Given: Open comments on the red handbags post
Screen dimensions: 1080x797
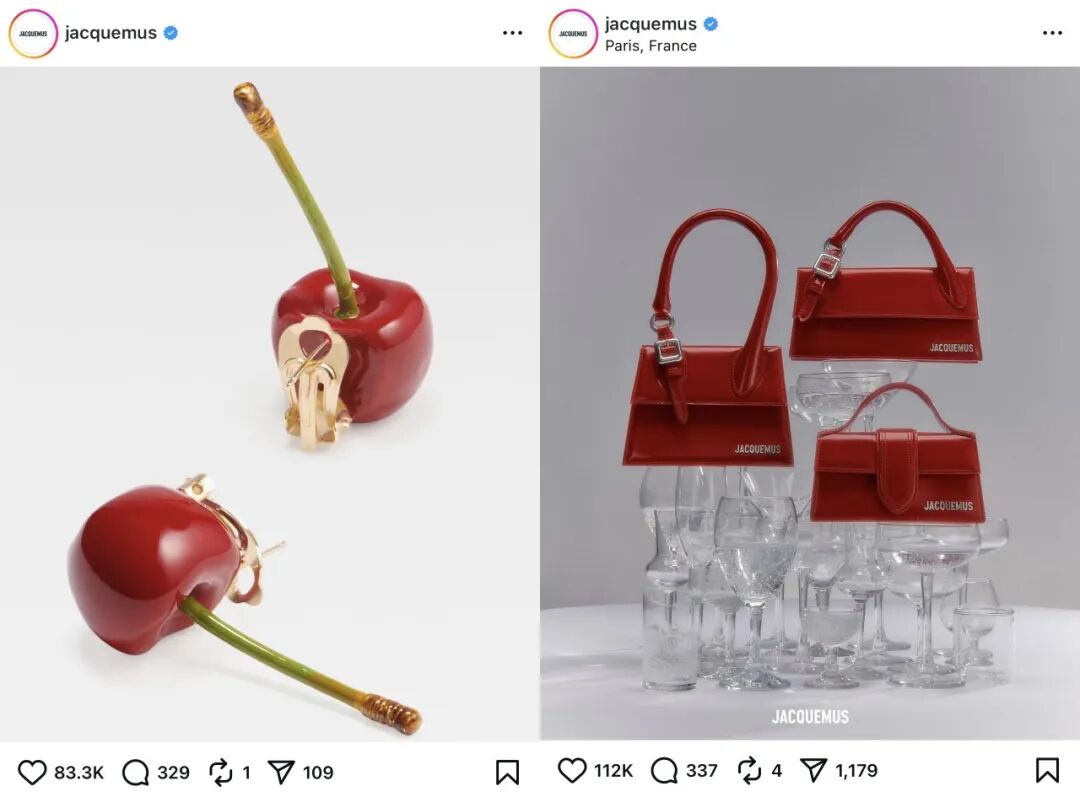Looking at the screenshot, I should [x=664, y=771].
